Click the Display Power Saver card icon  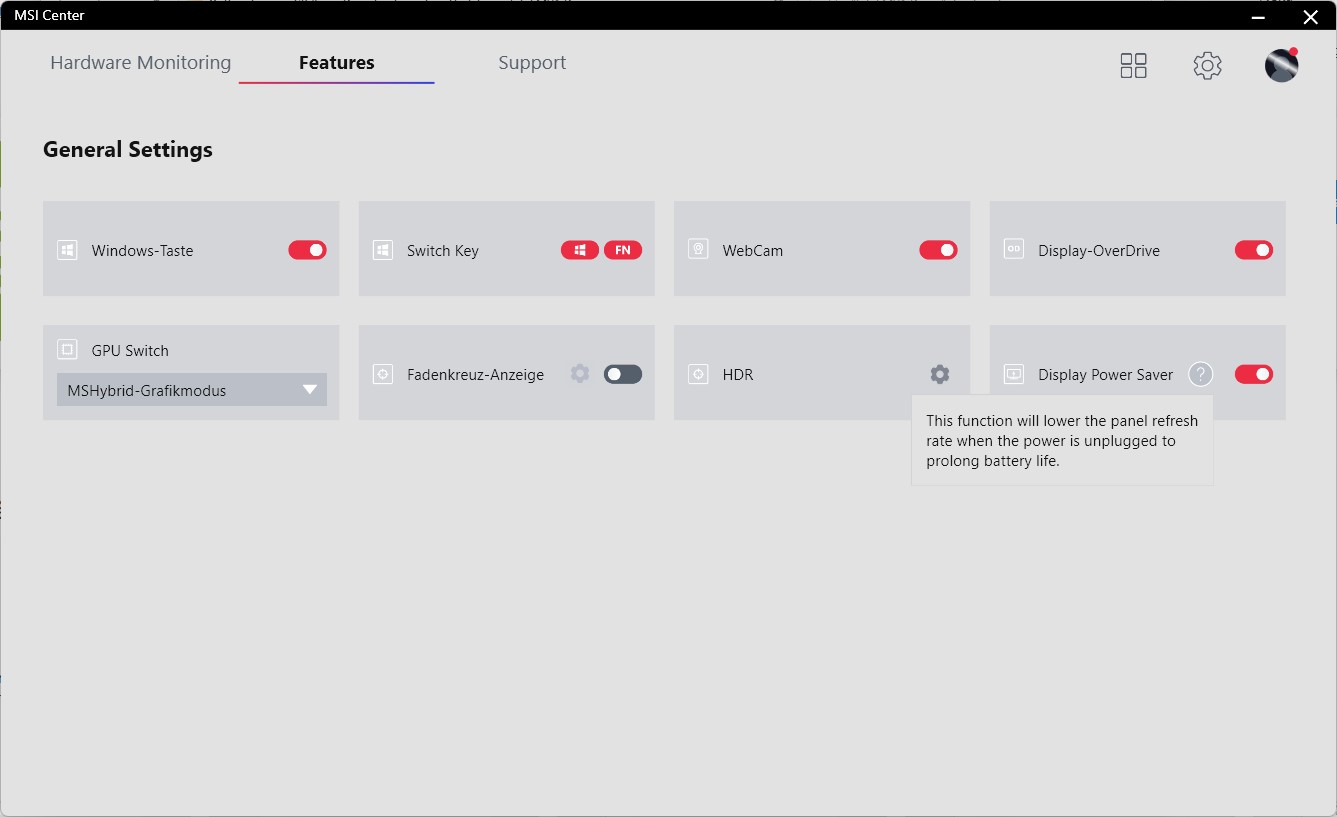1013,374
